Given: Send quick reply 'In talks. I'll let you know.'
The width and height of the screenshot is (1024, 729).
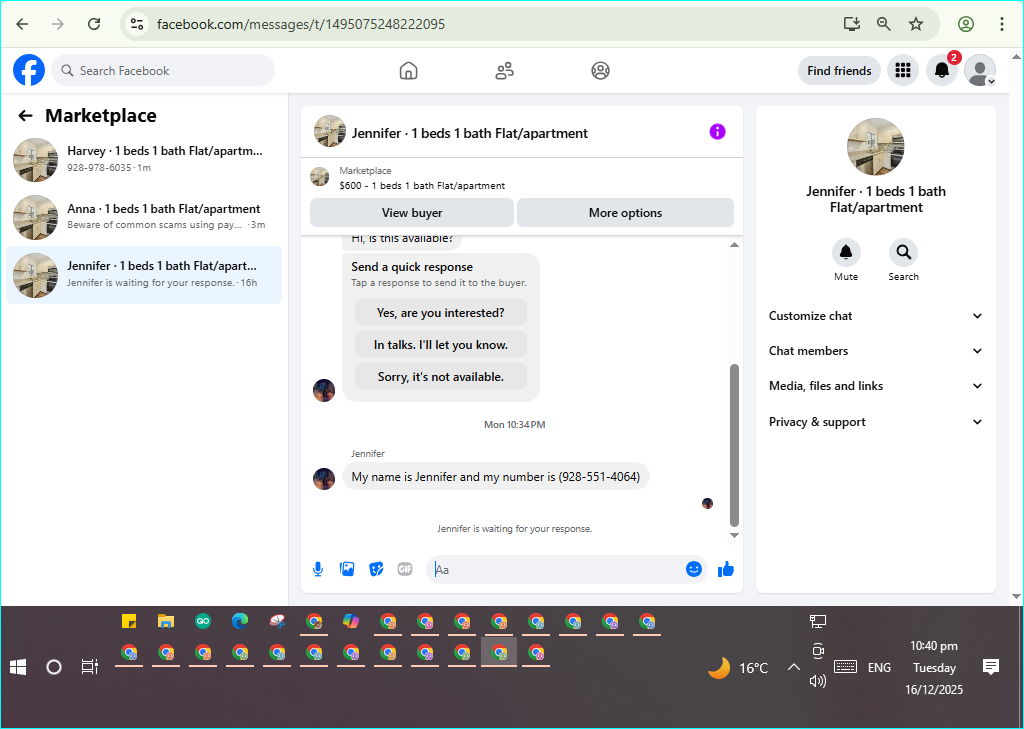Looking at the screenshot, I should click(x=441, y=345).
